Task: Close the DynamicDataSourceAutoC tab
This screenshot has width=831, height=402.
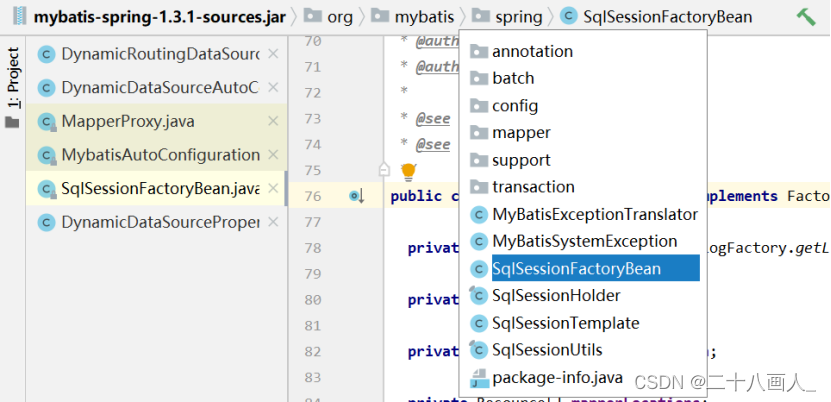Action: pos(273,88)
